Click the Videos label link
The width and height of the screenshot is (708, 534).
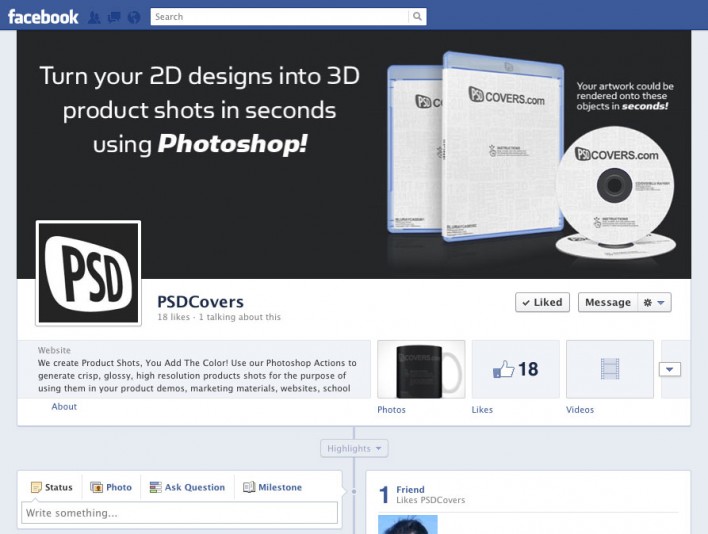point(580,409)
